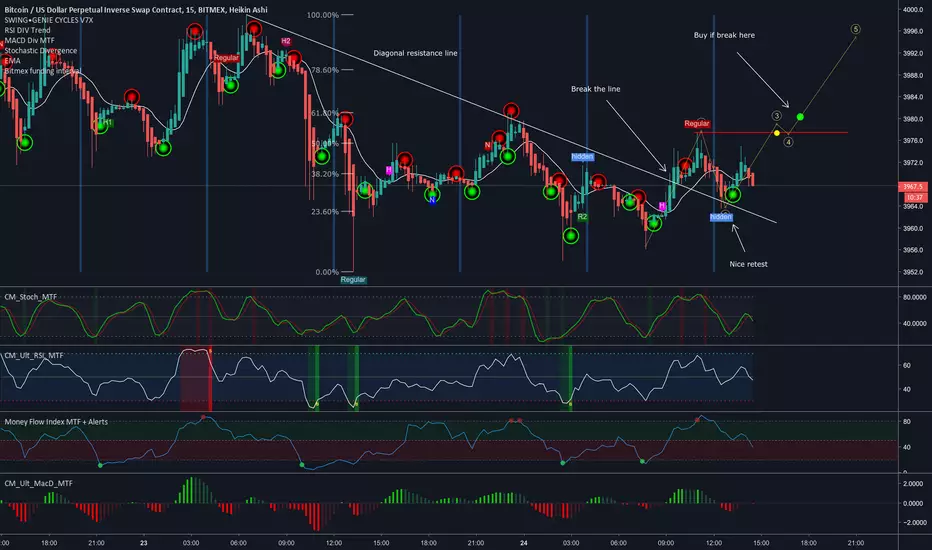Click the 100.00% Fibonacci level label
Viewport: 932px width, 550px height.
pyautogui.click(x=323, y=15)
